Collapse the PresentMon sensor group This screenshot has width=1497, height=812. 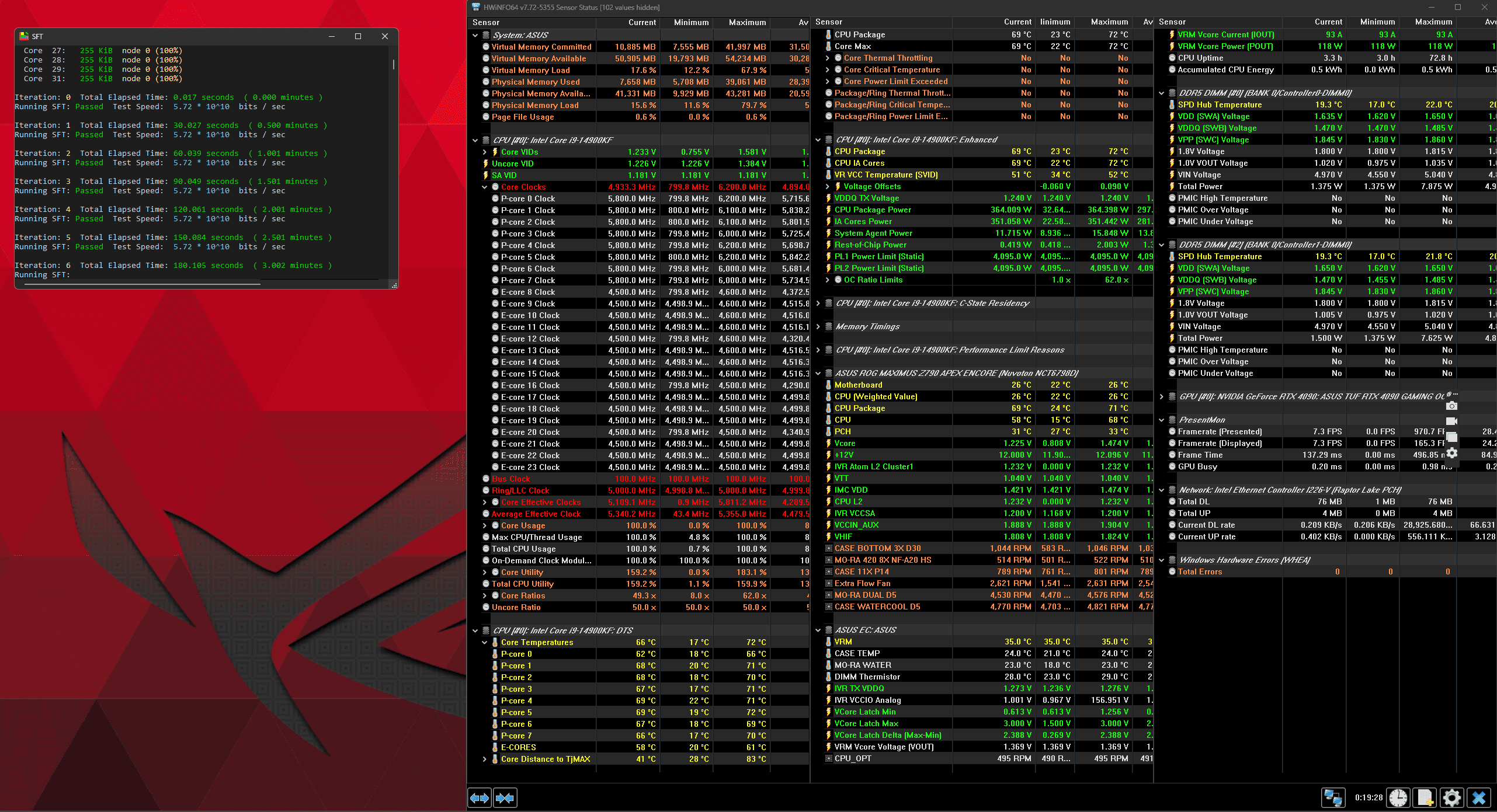tap(1162, 420)
